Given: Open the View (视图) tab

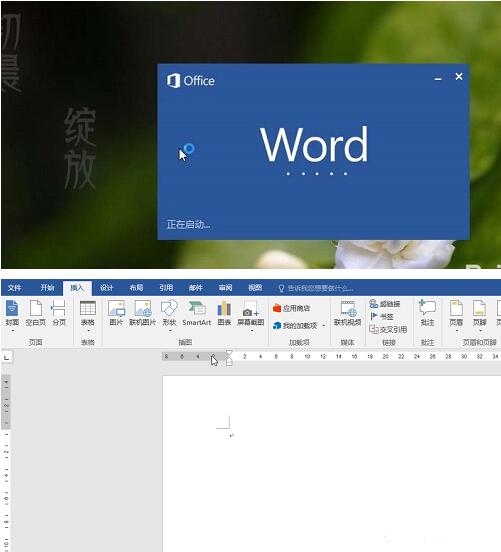Looking at the screenshot, I should tap(255, 288).
